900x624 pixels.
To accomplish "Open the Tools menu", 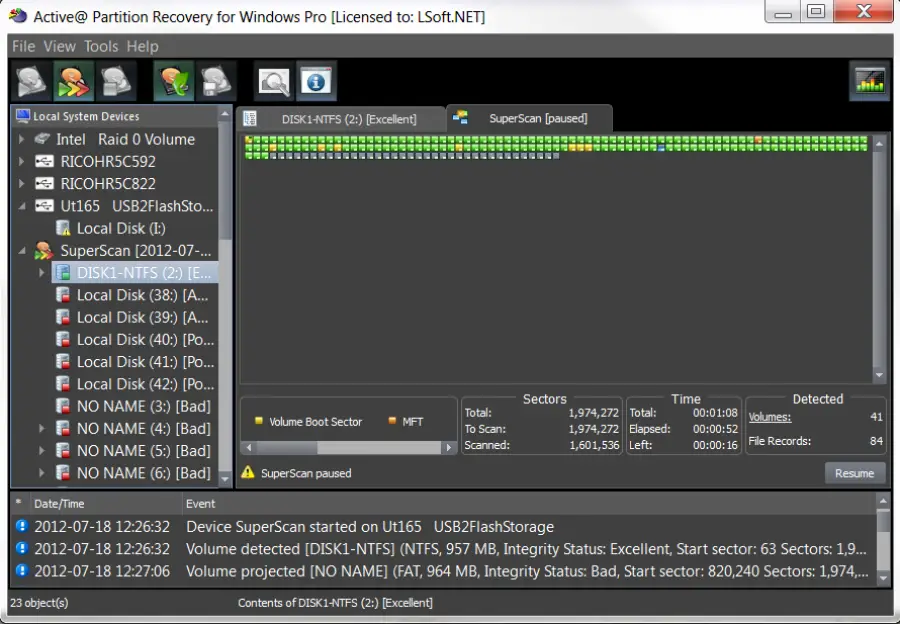I will coord(101,46).
